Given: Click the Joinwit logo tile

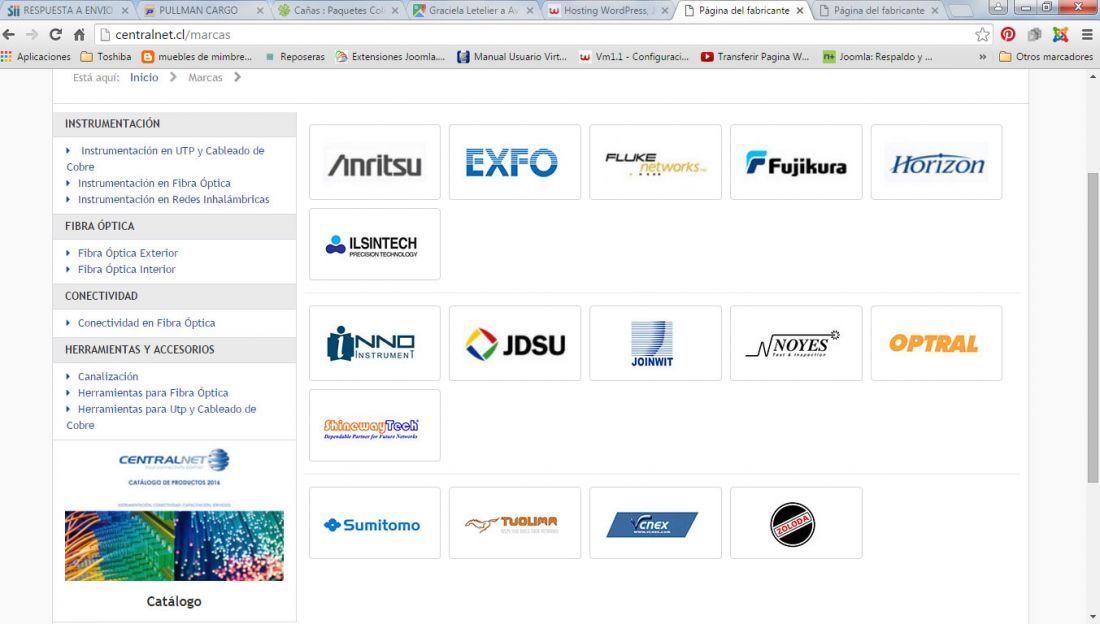Looking at the screenshot, I should click(655, 343).
